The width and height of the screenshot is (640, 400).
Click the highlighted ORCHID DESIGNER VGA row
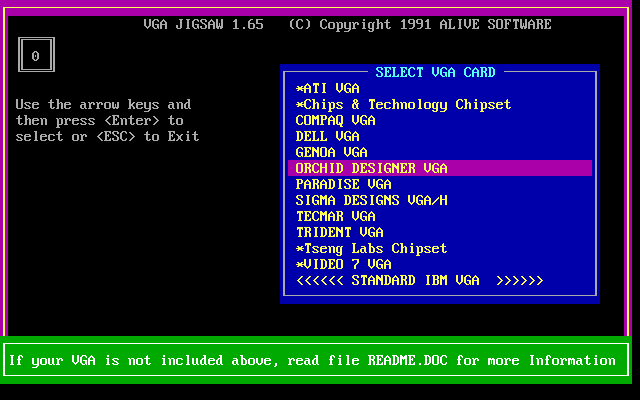point(440,168)
